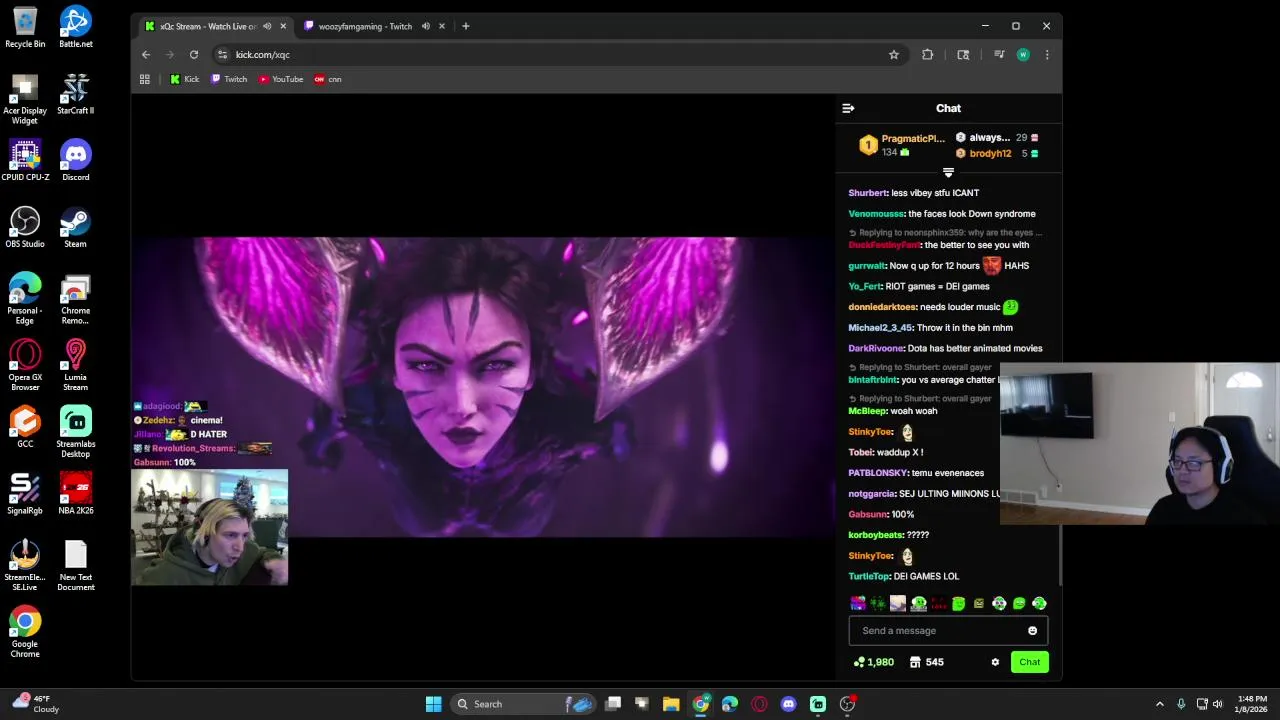The height and width of the screenshot is (720, 1280).
Task: Open DarkRivoone's username in chat
Action: (x=876, y=348)
